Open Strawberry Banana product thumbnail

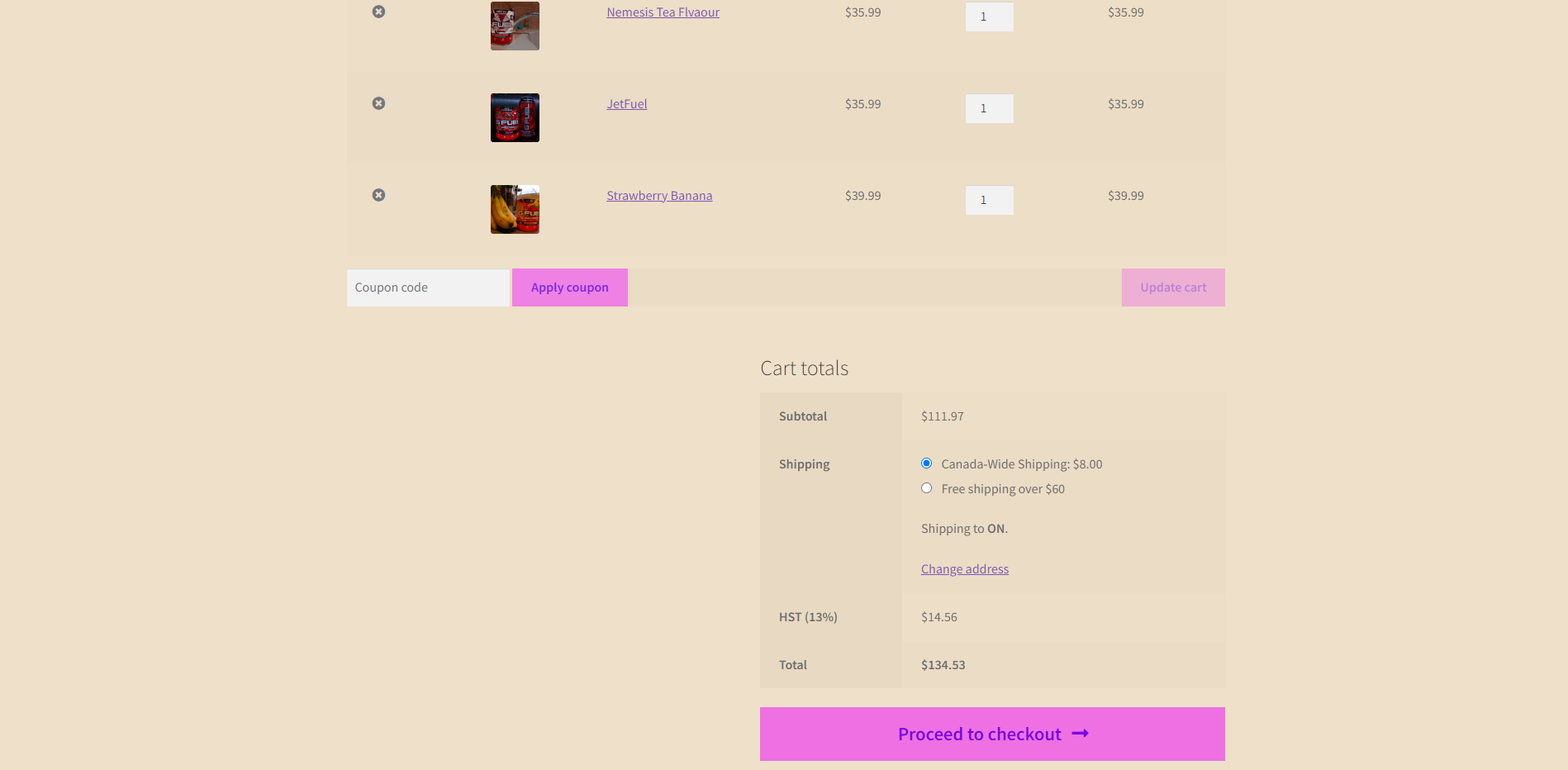click(x=515, y=209)
